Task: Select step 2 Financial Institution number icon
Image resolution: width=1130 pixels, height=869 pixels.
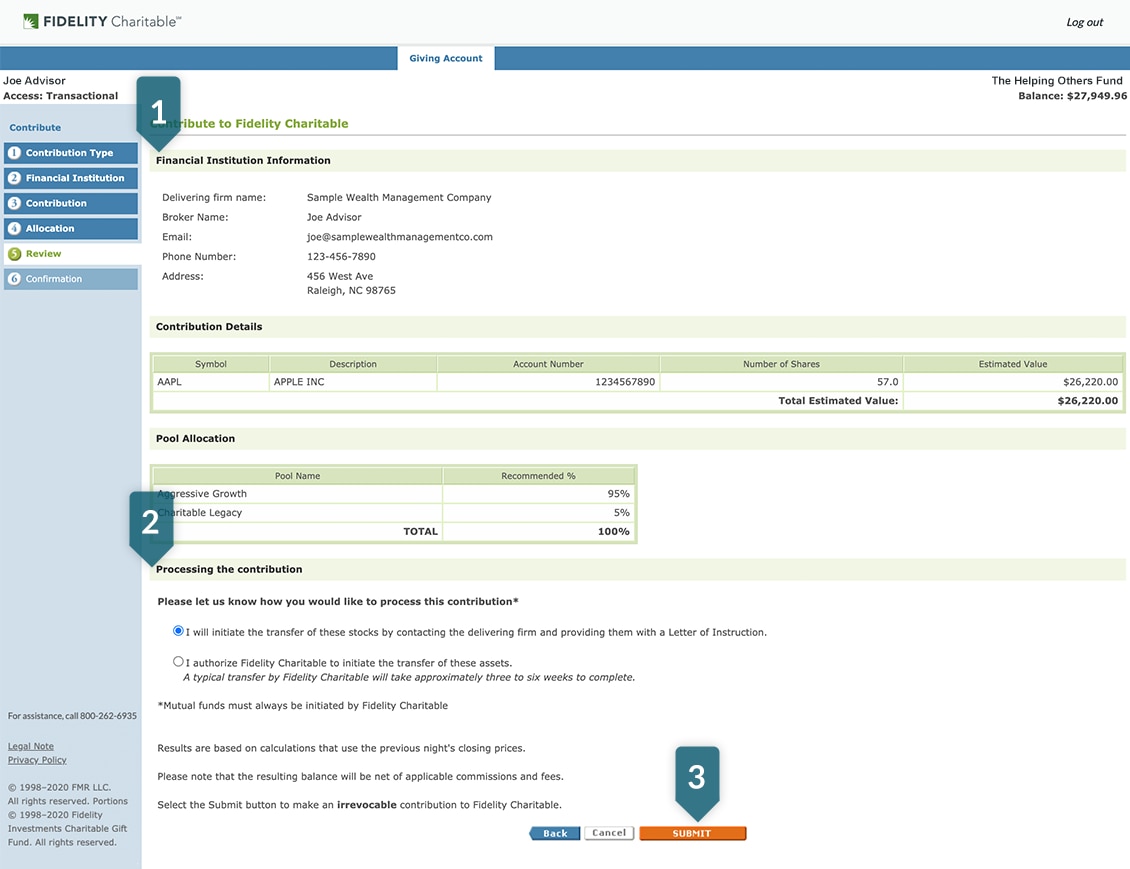Action: tap(14, 178)
